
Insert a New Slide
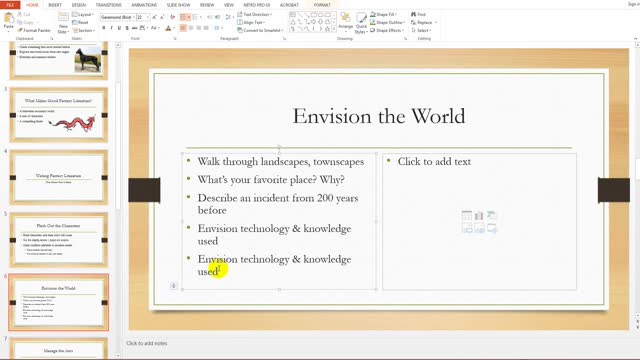63,23
